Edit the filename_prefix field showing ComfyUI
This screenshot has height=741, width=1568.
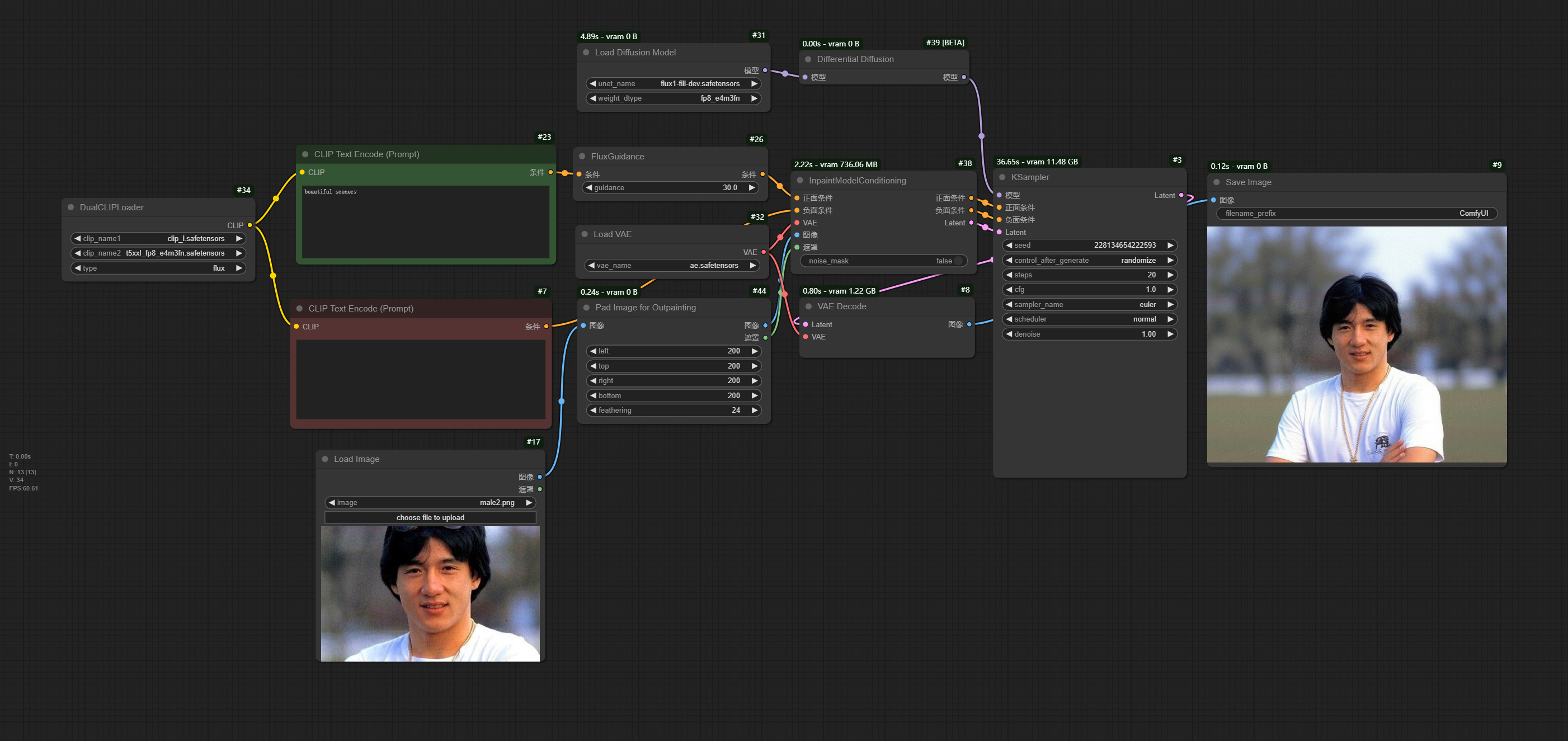click(1358, 214)
